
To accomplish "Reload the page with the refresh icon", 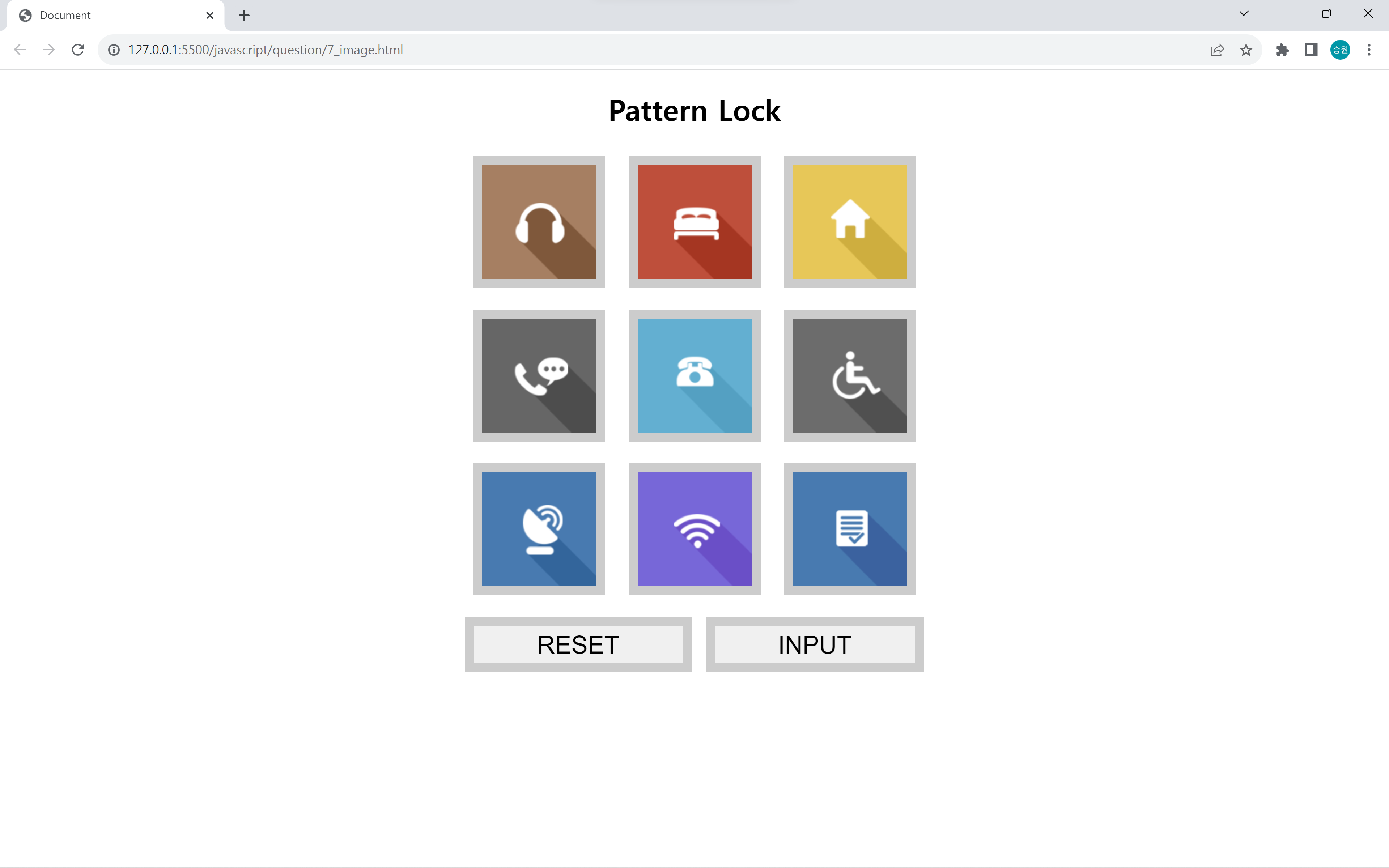I will pyautogui.click(x=78, y=50).
